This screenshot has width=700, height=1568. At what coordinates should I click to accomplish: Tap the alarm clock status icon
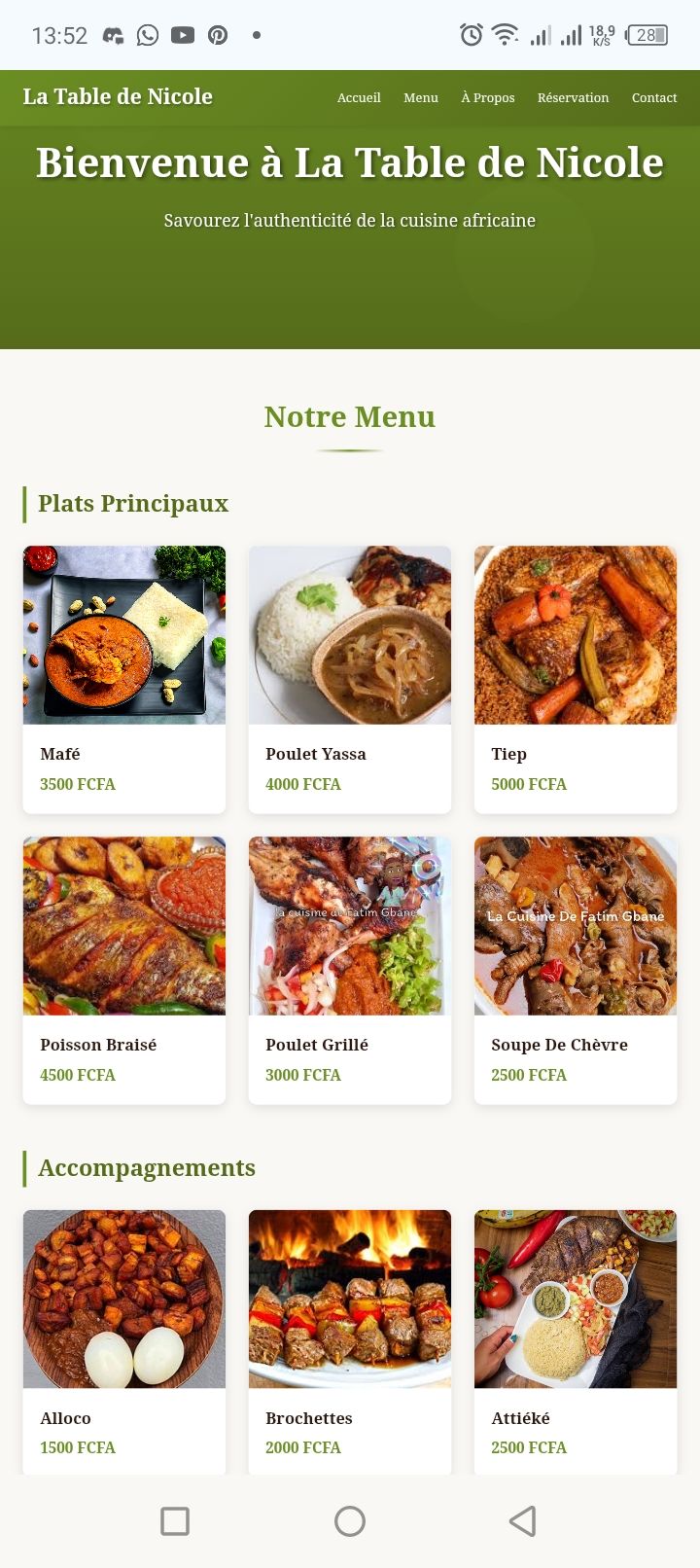(x=472, y=36)
